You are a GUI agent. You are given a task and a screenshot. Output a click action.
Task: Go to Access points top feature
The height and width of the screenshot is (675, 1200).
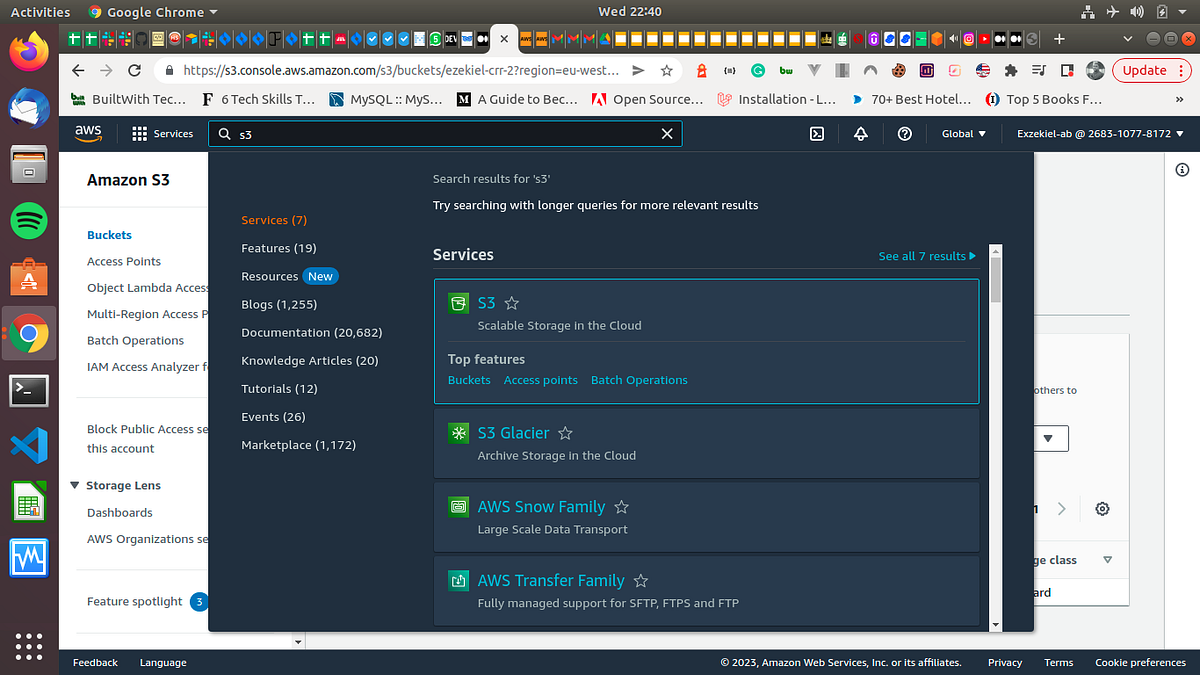click(541, 380)
